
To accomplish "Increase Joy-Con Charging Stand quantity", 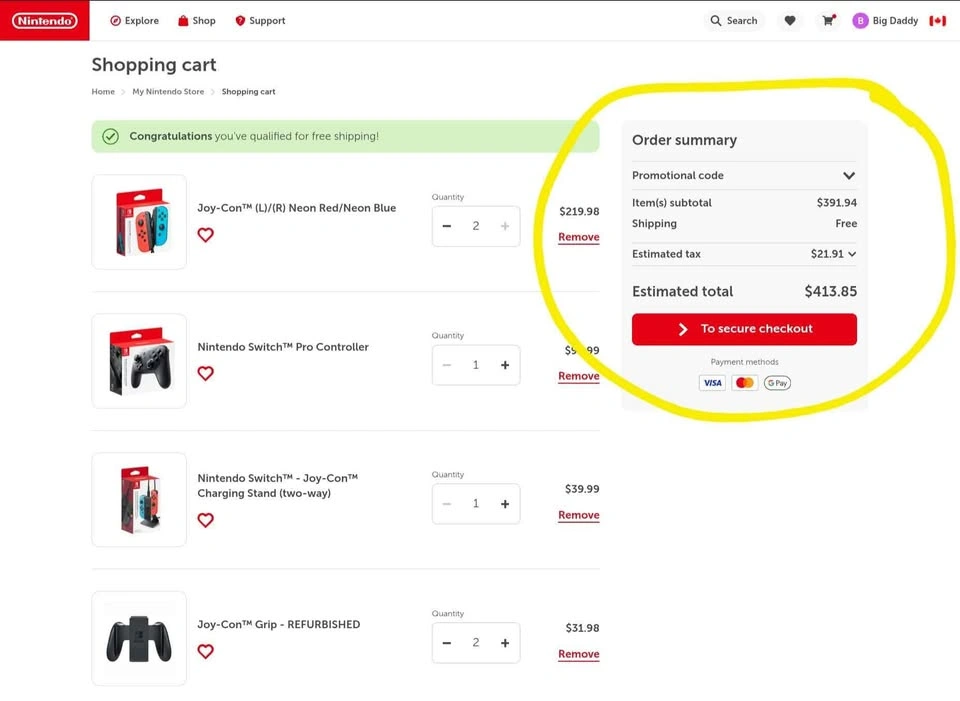I will click(x=505, y=504).
